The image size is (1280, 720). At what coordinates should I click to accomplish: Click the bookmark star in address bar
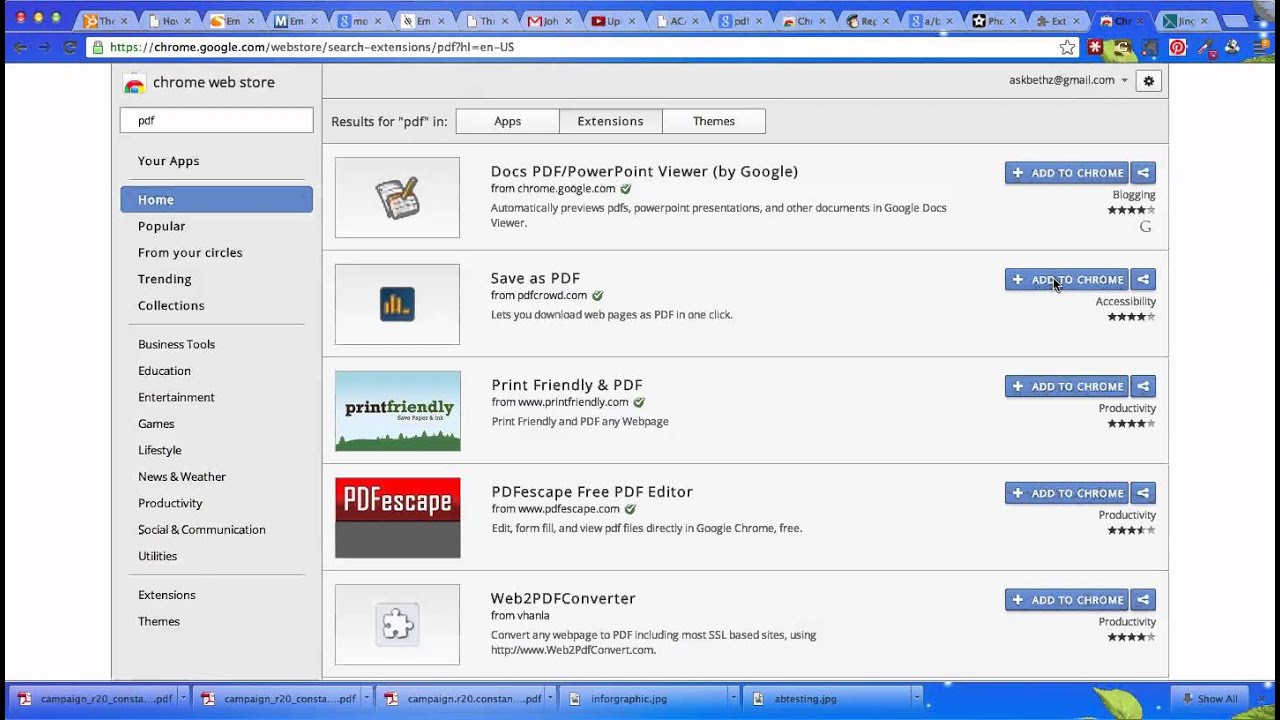coord(1067,47)
